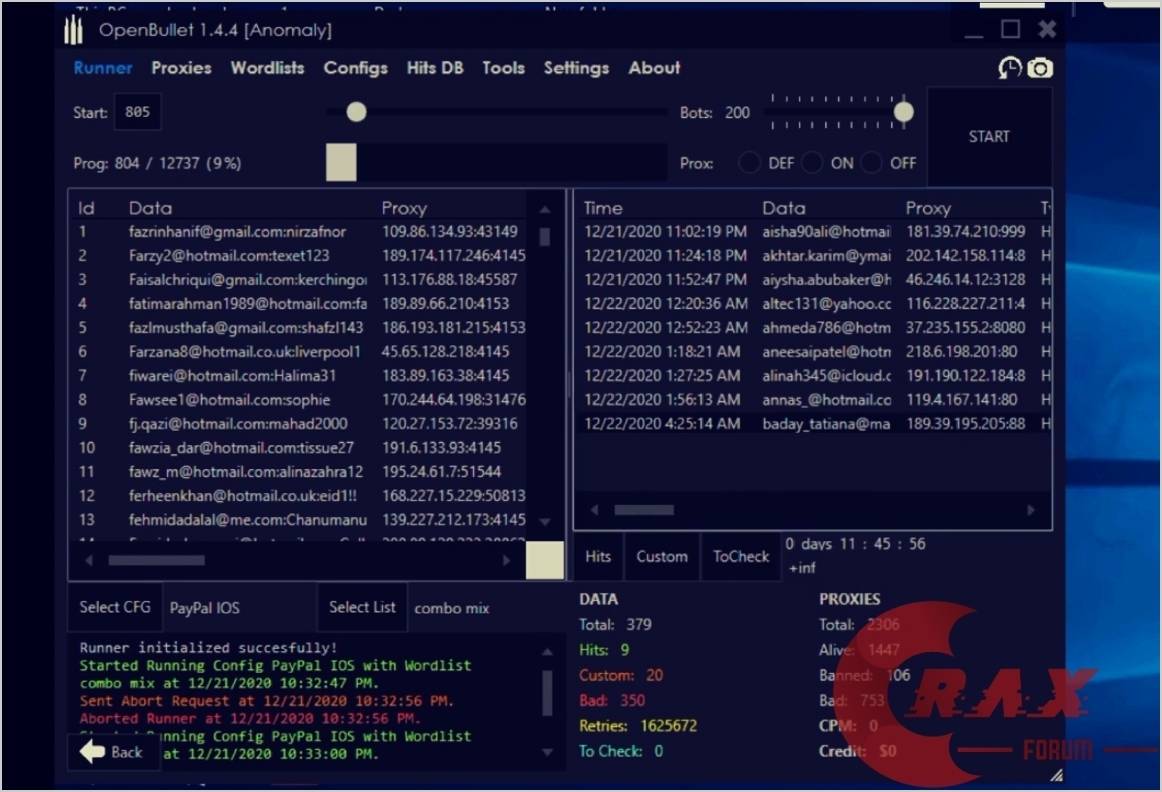Click the OpenBullet bullets logo icon
Screen dimensions: 1162x792
[73, 30]
